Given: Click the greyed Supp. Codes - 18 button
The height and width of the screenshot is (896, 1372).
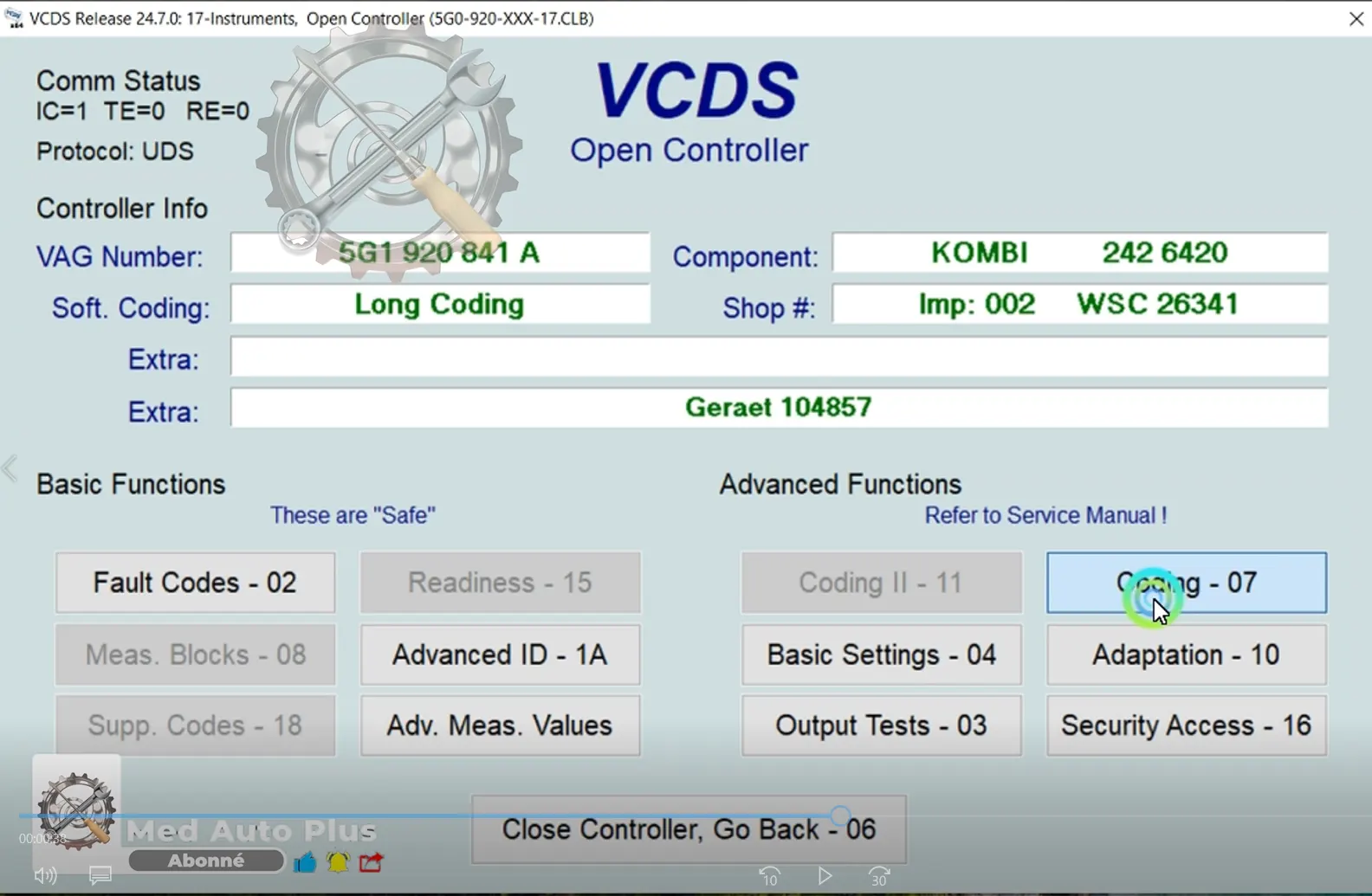Looking at the screenshot, I should [x=195, y=725].
